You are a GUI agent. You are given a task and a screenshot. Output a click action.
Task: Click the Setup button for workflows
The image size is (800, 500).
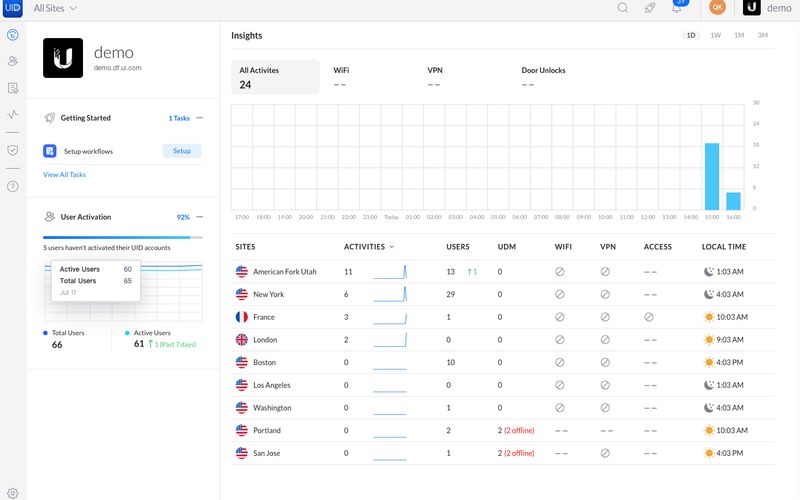pyautogui.click(x=182, y=151)
